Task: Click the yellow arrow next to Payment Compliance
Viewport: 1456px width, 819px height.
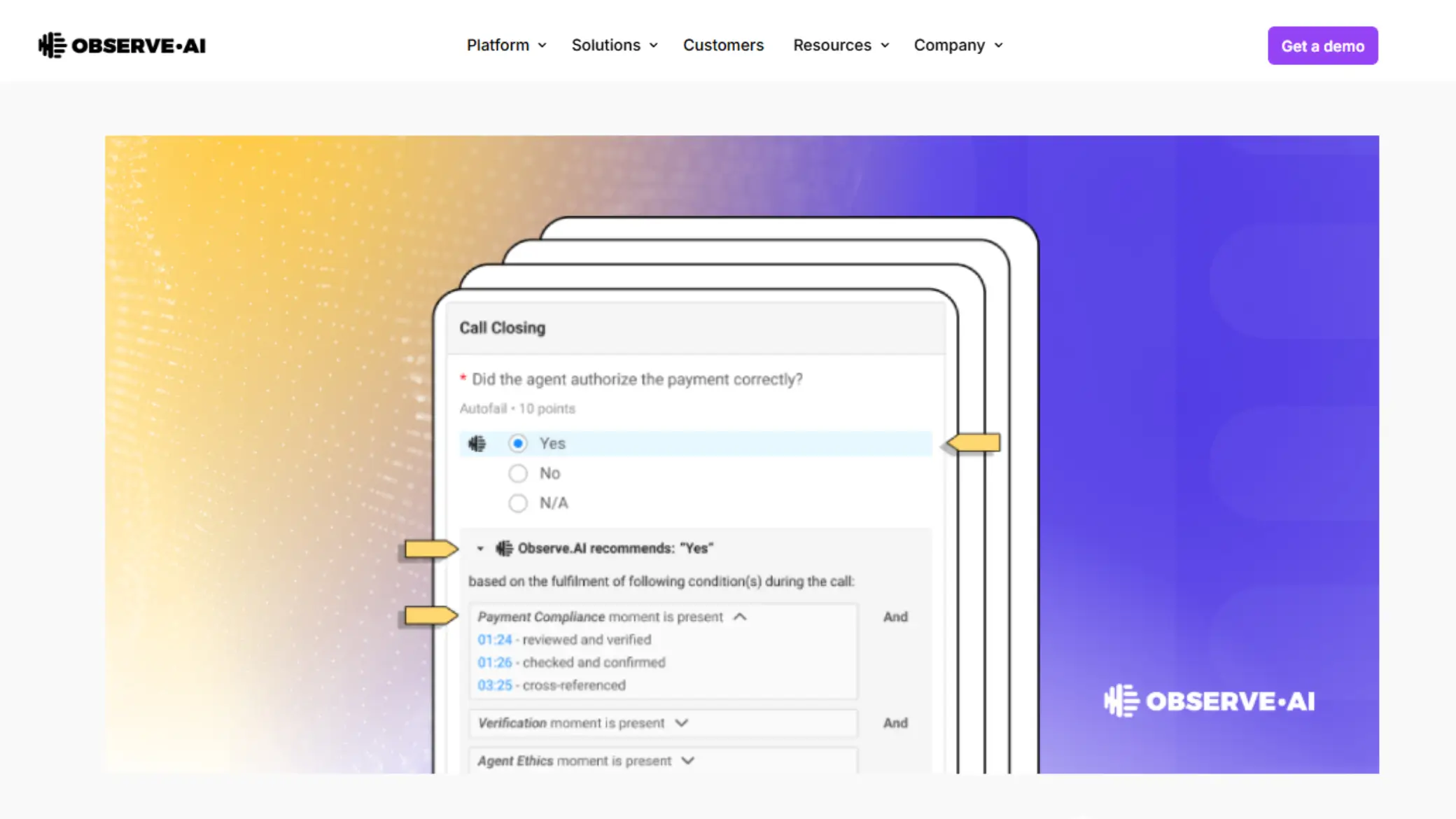Action: tap(428, 616)
